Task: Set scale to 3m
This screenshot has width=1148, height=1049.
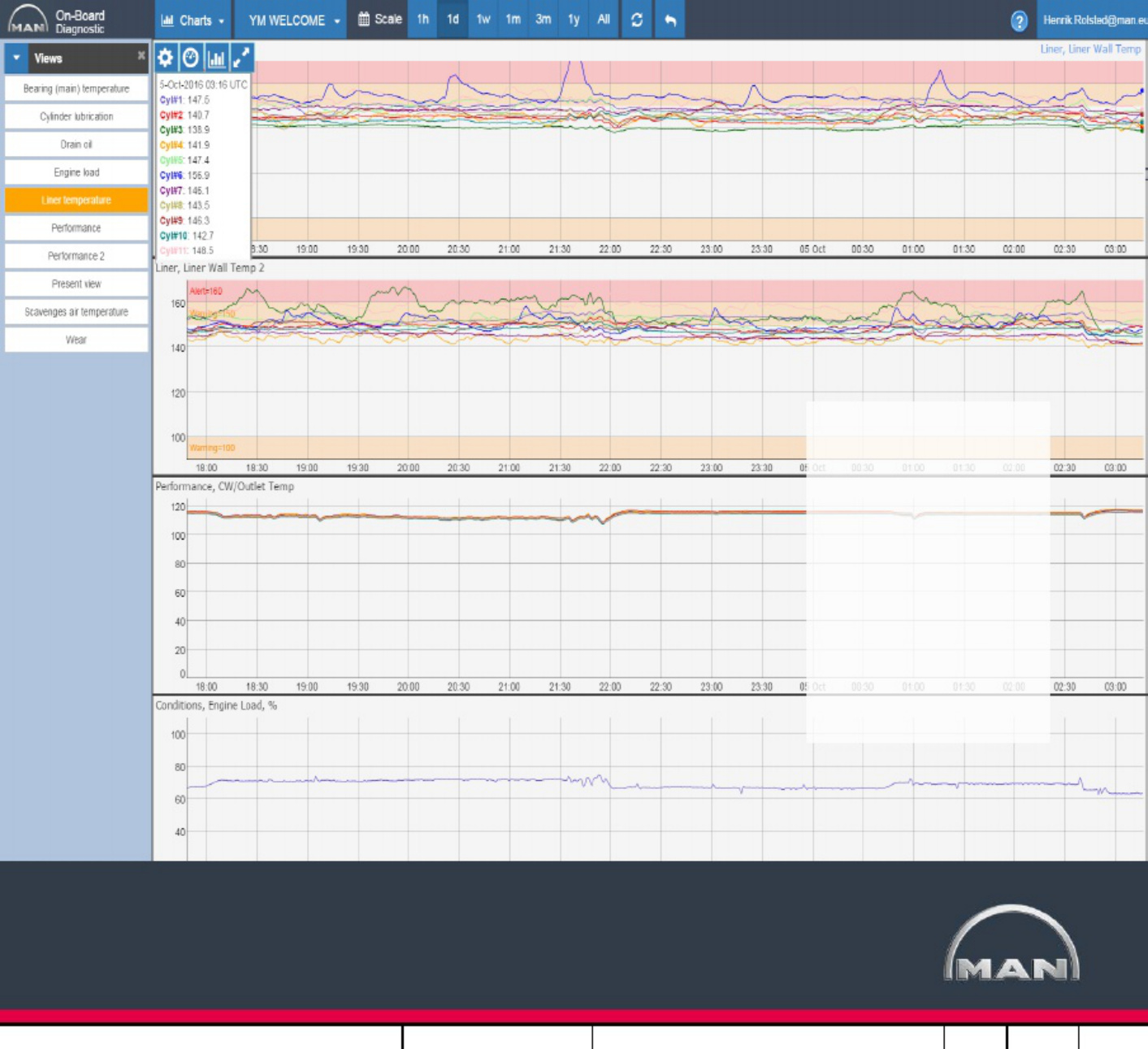Action: [x=544, y=20]
